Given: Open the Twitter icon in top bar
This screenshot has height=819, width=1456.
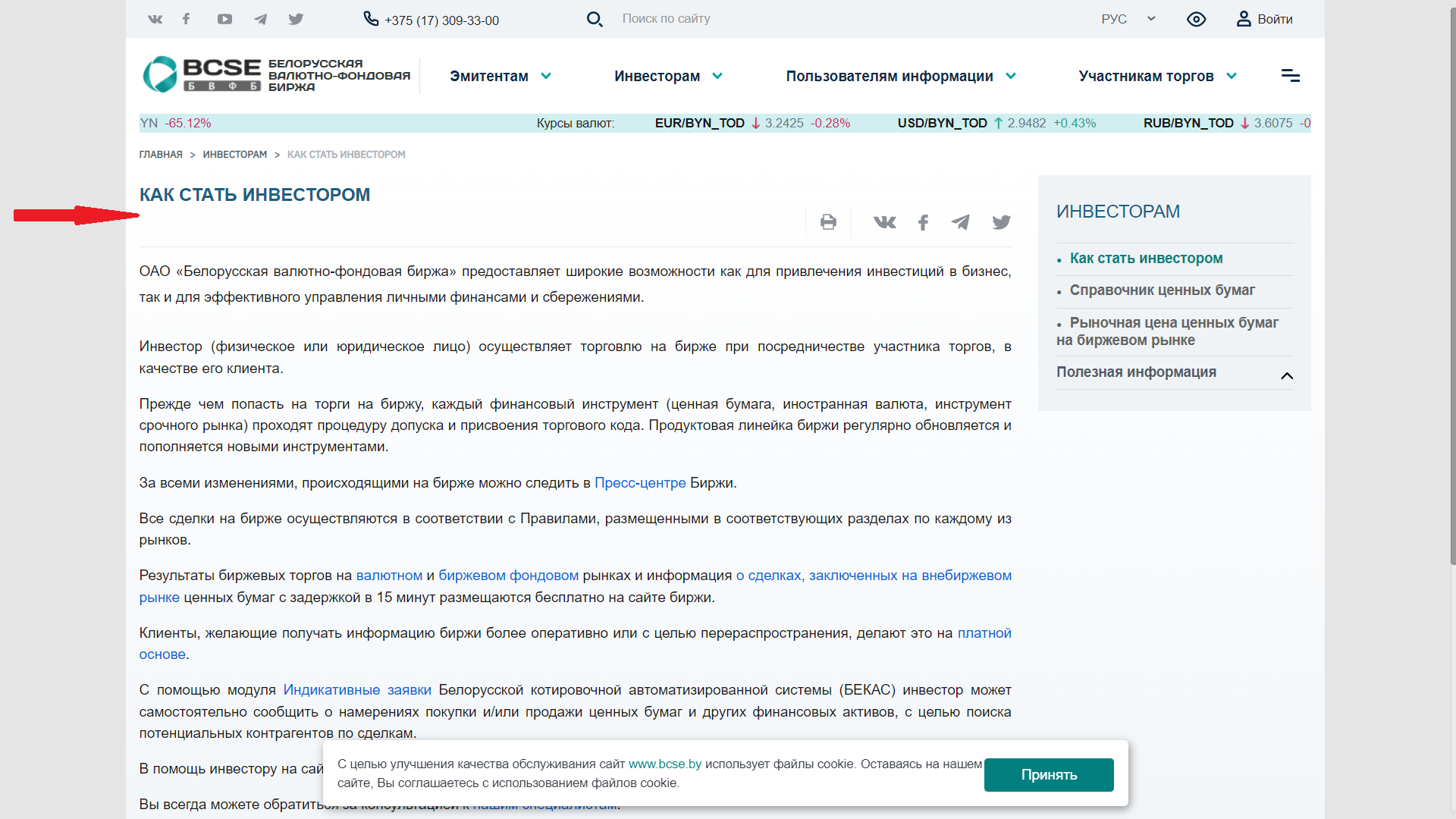Looking at the screenshot, I should [296, 19].
